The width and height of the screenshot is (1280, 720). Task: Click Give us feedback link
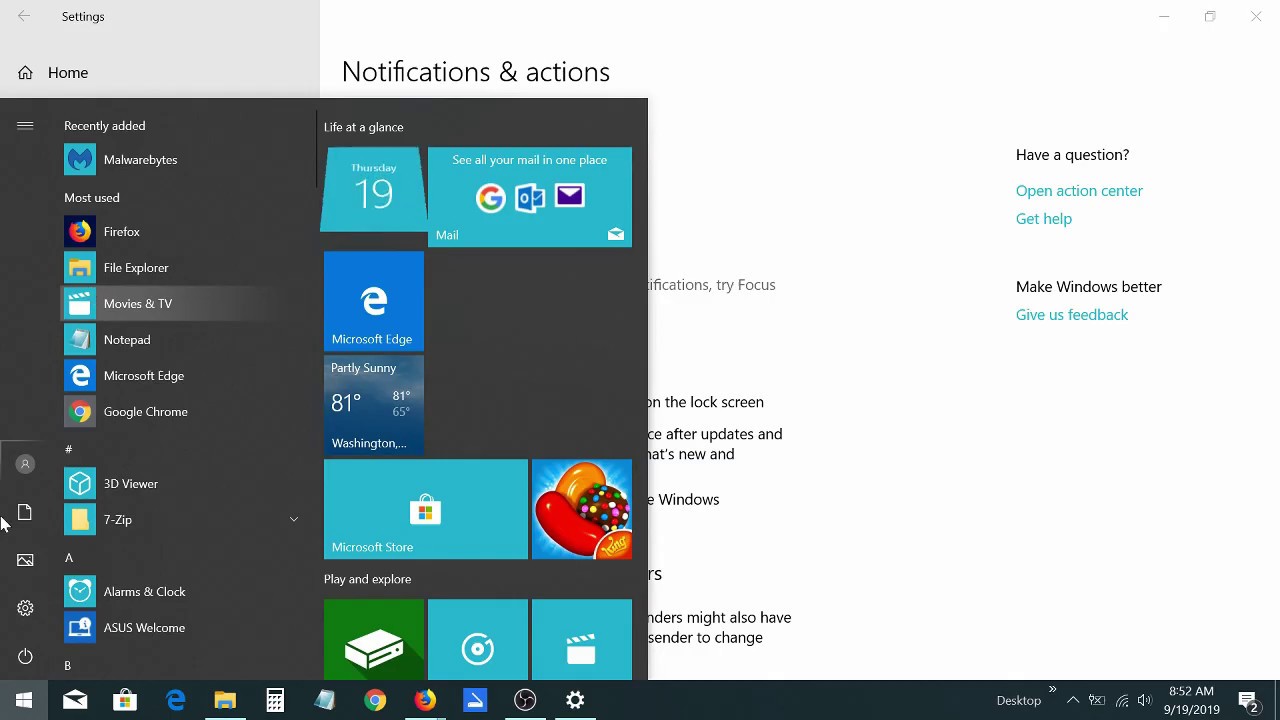pyautogui.click(x=1072, y=315)
